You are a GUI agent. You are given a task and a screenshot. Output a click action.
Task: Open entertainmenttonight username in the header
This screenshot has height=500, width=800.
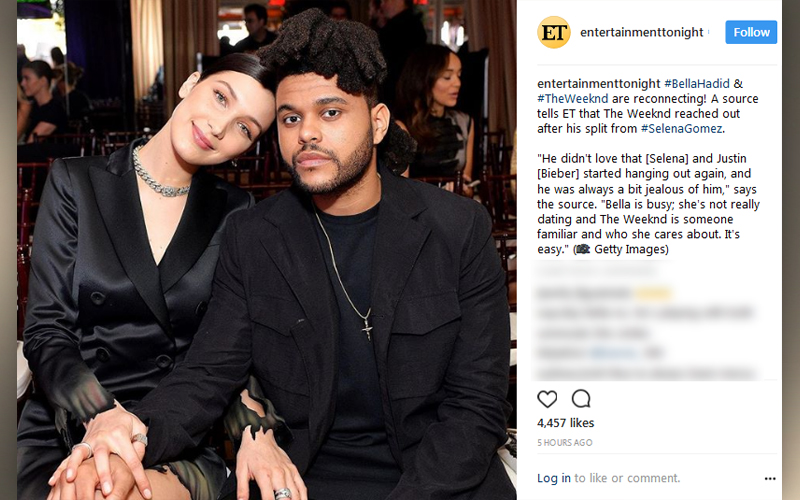click(x=641, y=32)
